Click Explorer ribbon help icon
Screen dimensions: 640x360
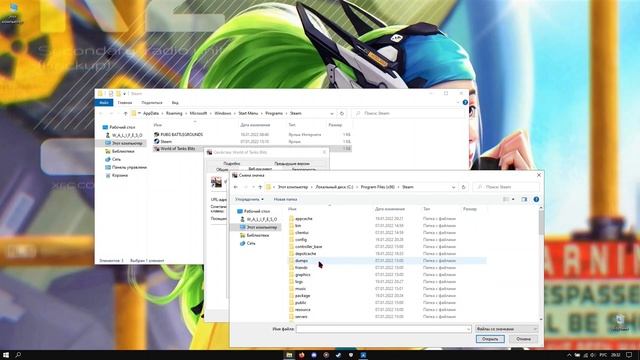tap(465, 102)
